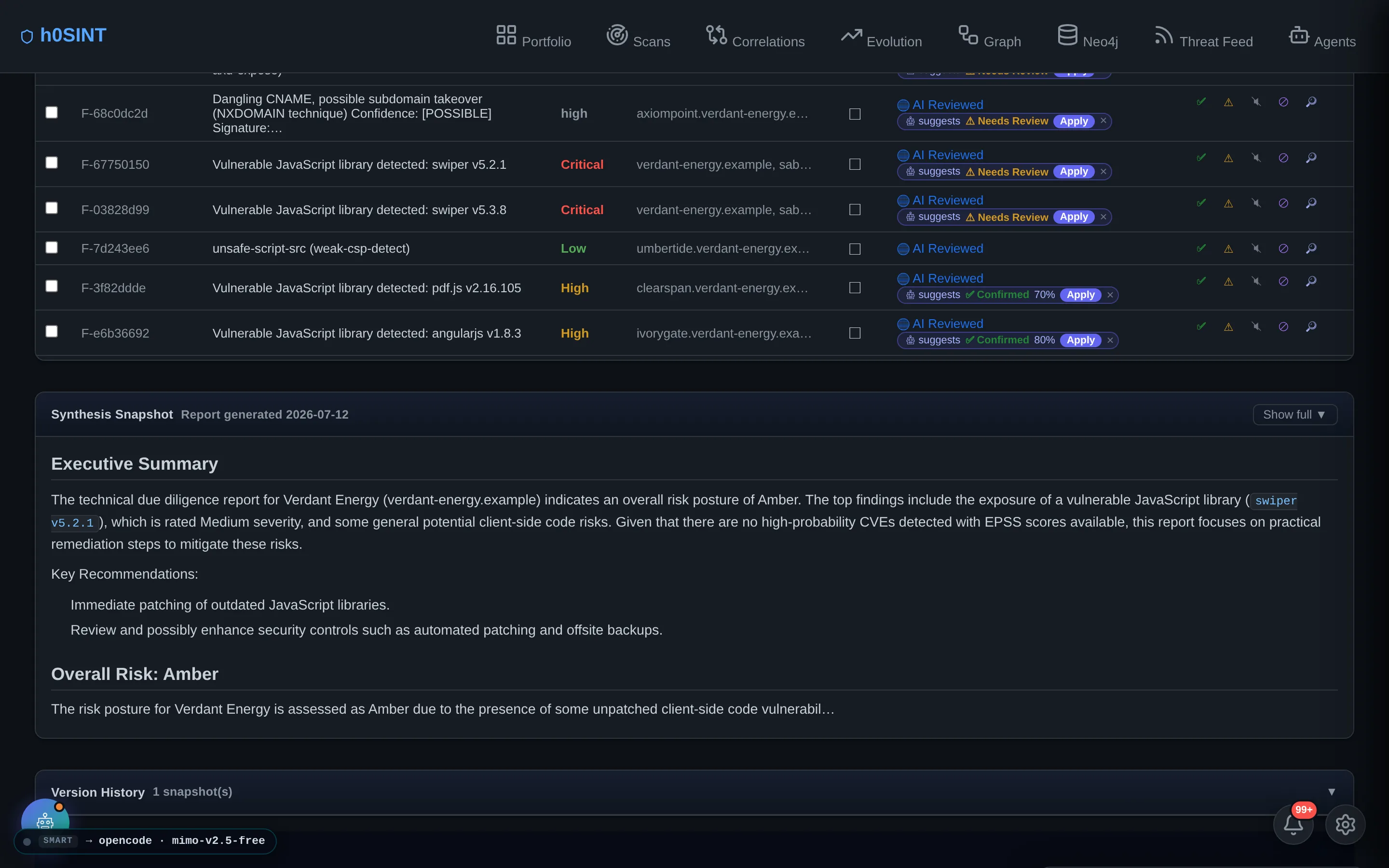Tick the row selection checkbox left of F-7d243ee6
This screenshot has width=1389, height=868.
pos(52,247)
